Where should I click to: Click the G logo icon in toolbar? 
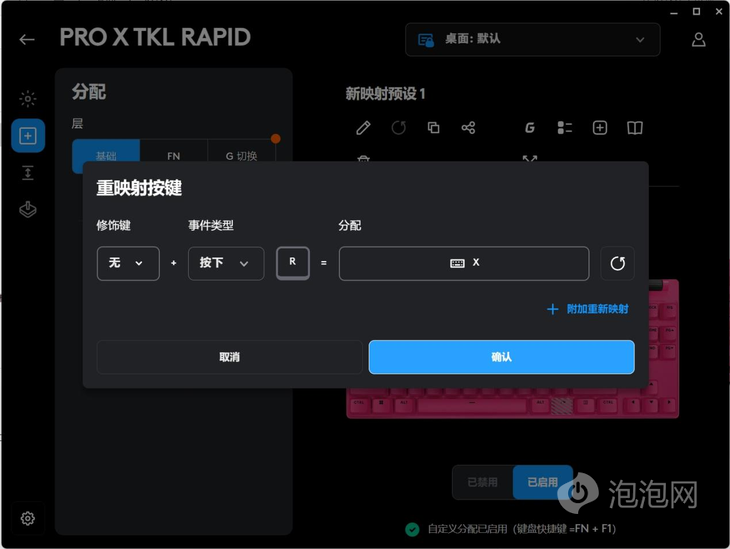coord(530,128)
